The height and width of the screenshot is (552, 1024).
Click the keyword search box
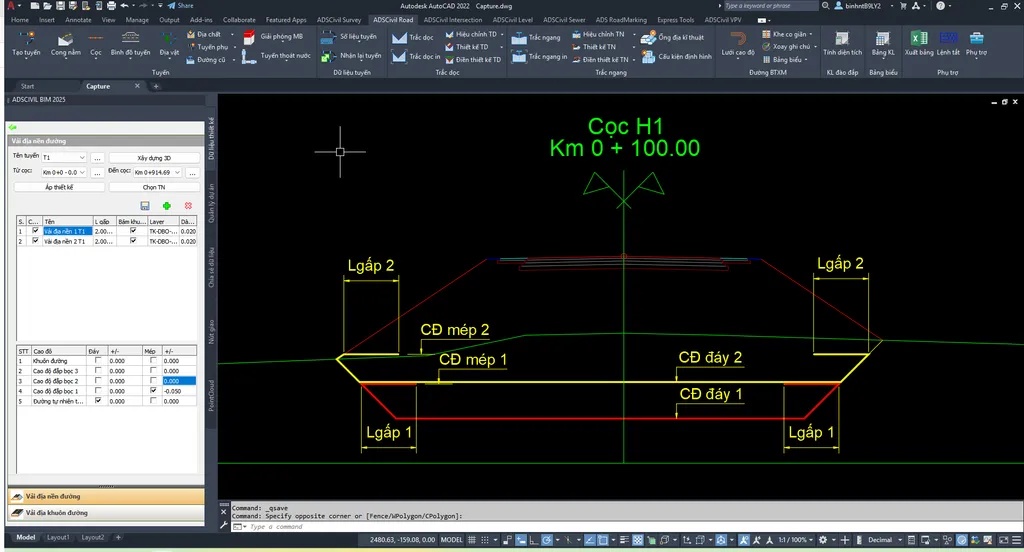(x=771, y=6)
